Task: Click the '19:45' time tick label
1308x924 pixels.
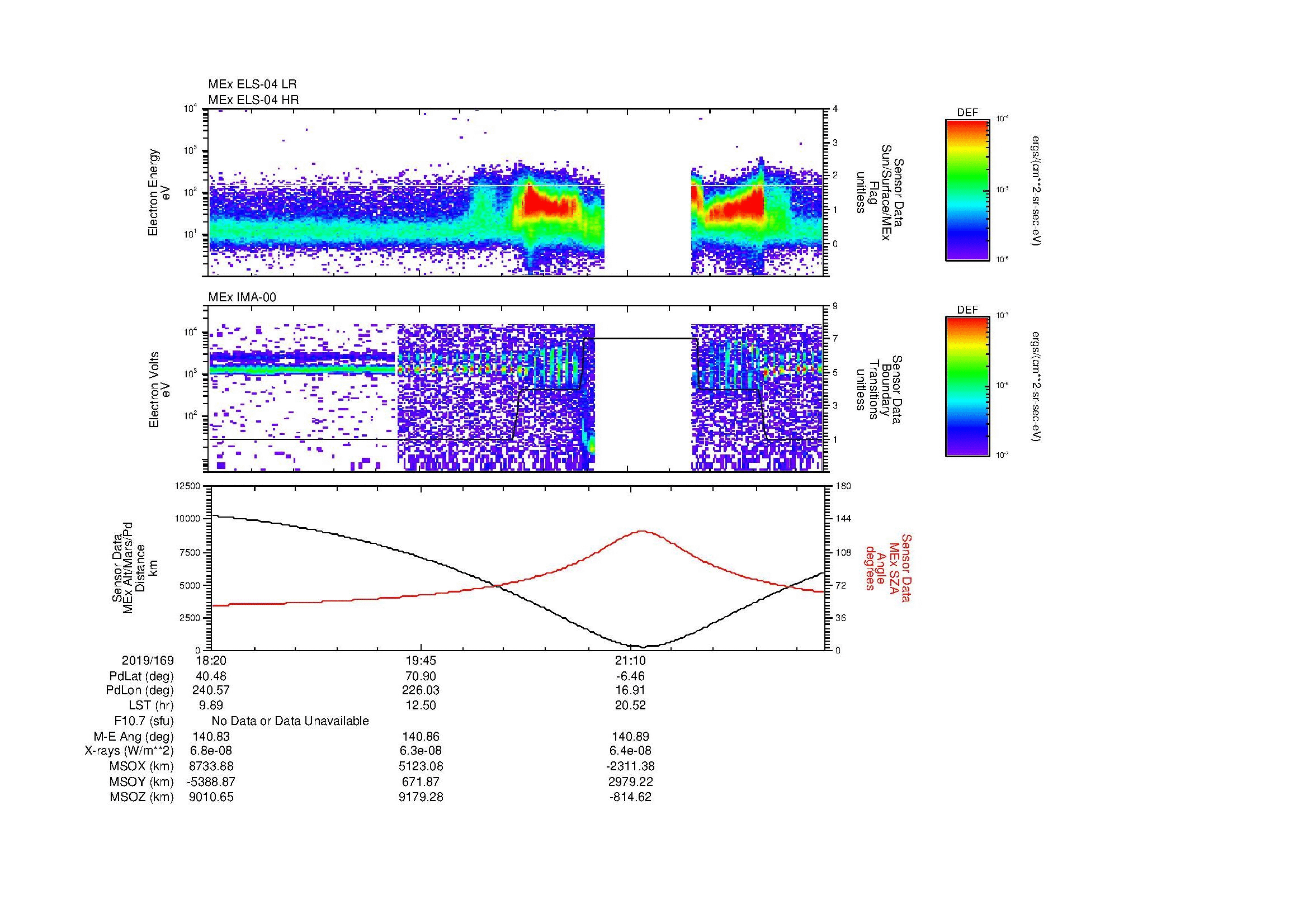Action: 421,660
